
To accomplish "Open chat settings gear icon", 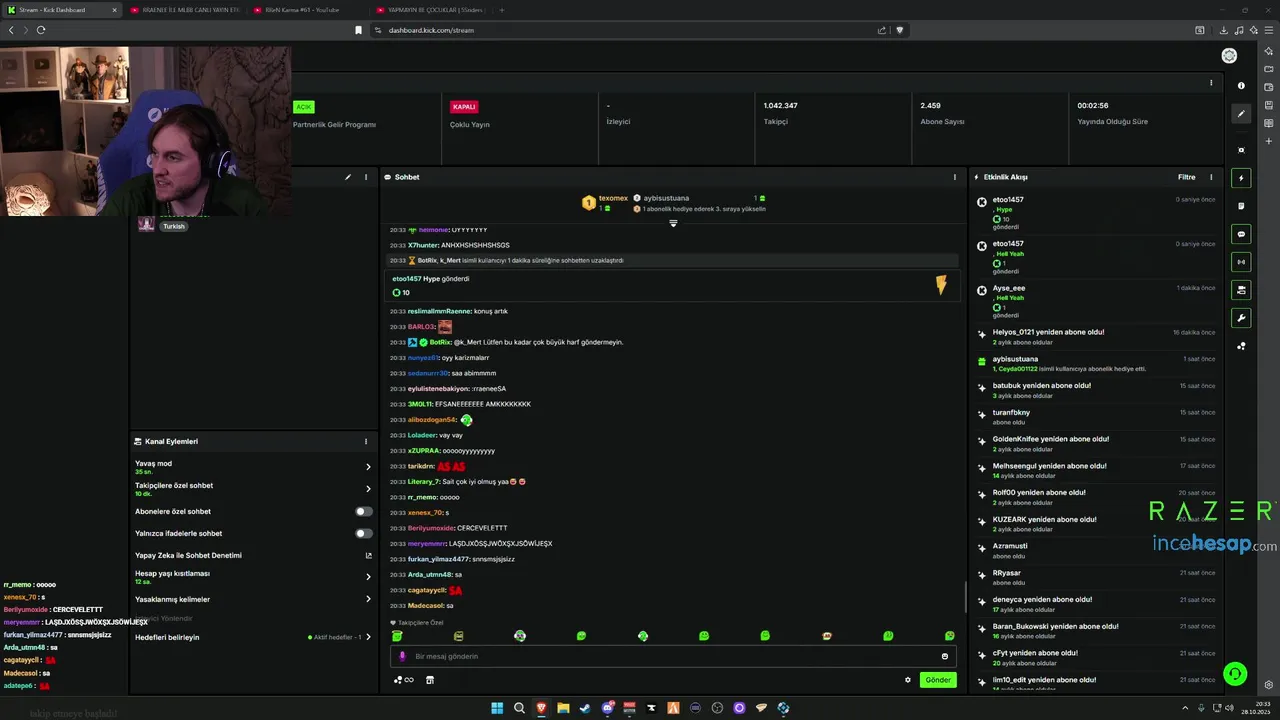I will [908, 680].
